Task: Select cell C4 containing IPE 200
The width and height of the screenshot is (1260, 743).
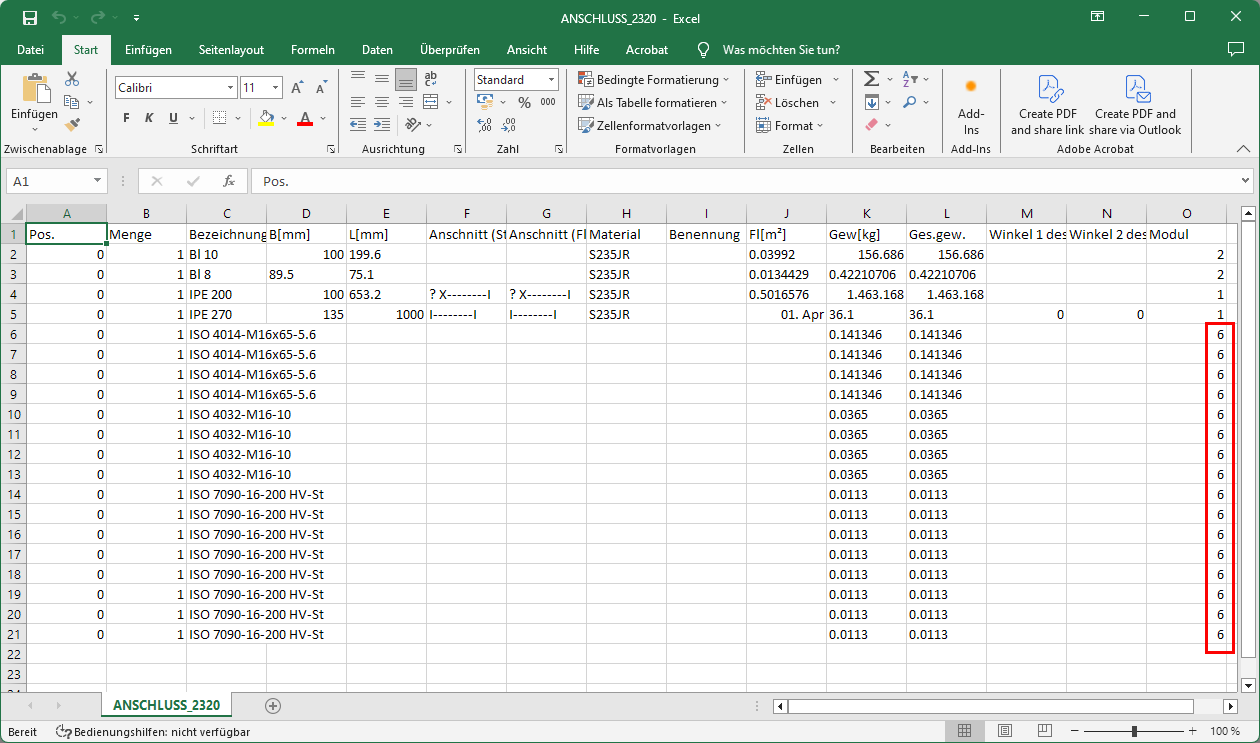Action: click(226, 295)
